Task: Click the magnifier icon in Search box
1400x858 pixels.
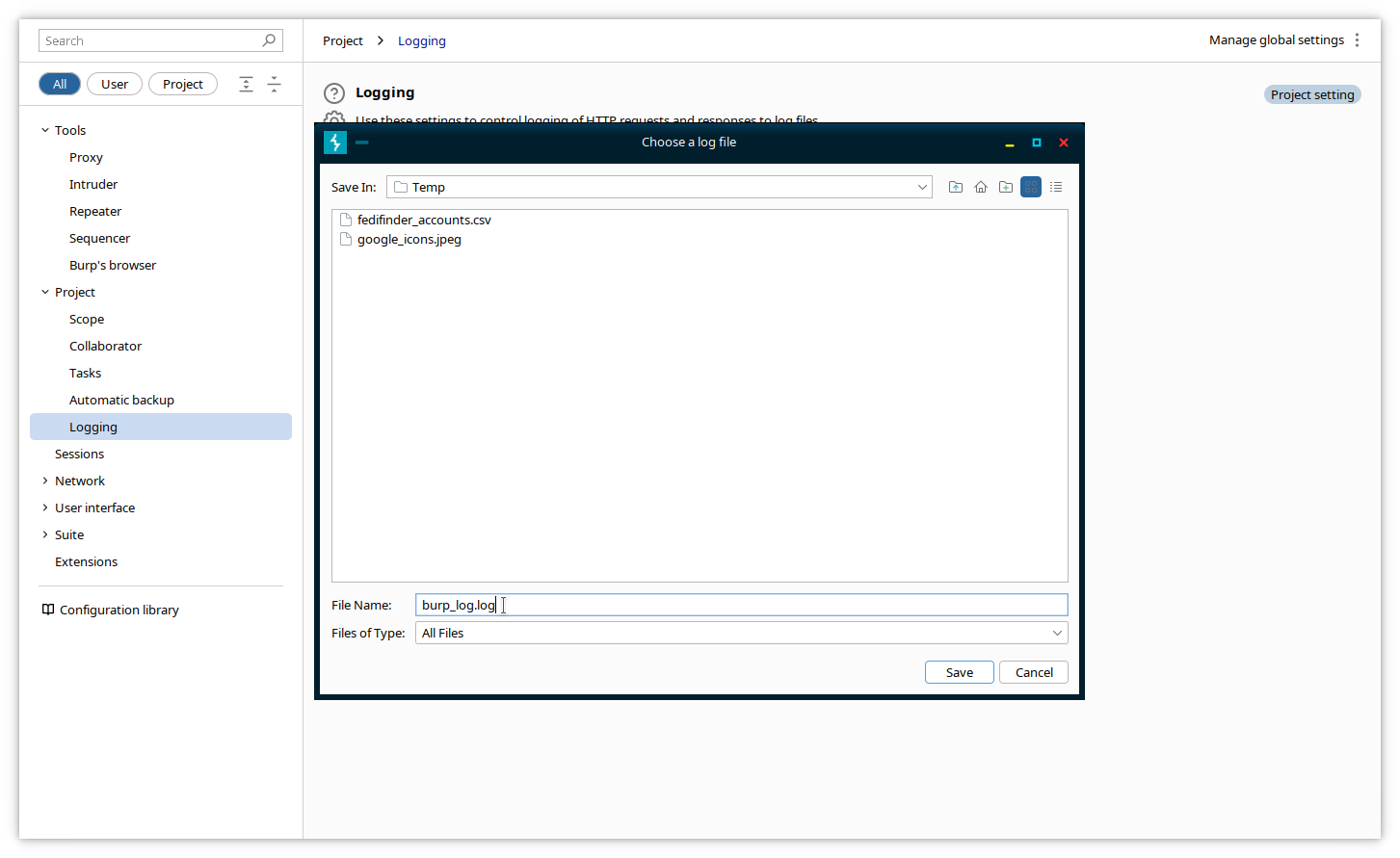Action: coord(269,40)
